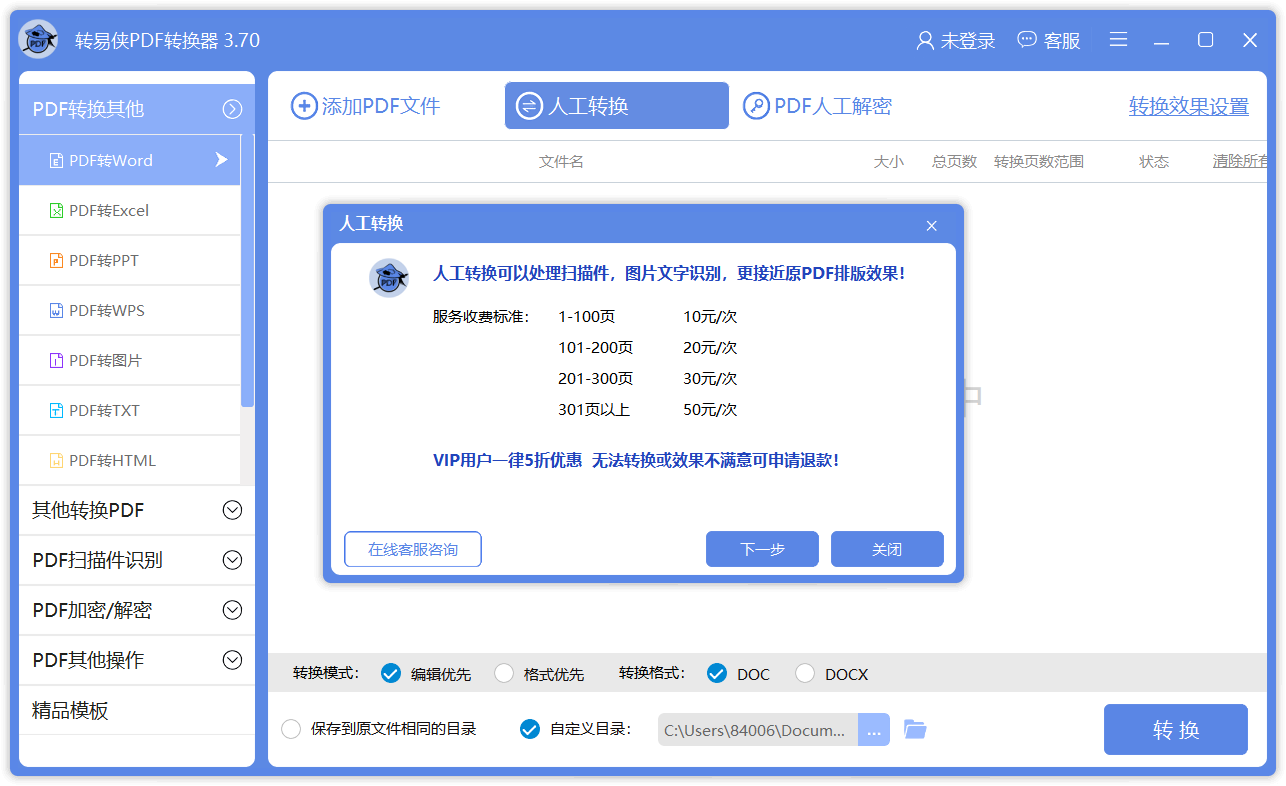Expand the PDF加密/解密 section
Viewport: 1286px width, 786px height.
(x=232, y=610)
